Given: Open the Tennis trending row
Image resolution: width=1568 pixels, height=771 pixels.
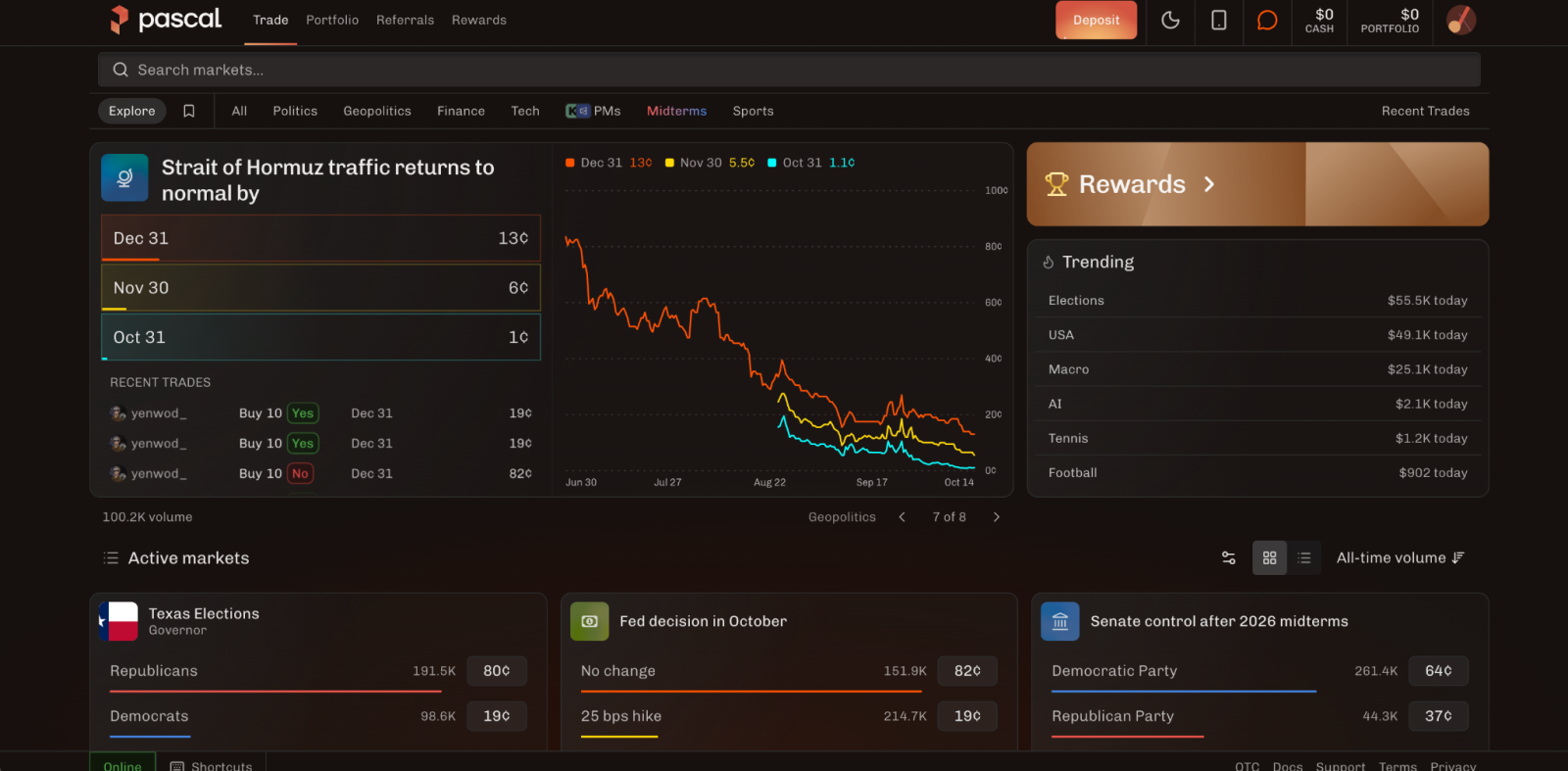Looking at the screenshot, I should tap(1257, 438).
